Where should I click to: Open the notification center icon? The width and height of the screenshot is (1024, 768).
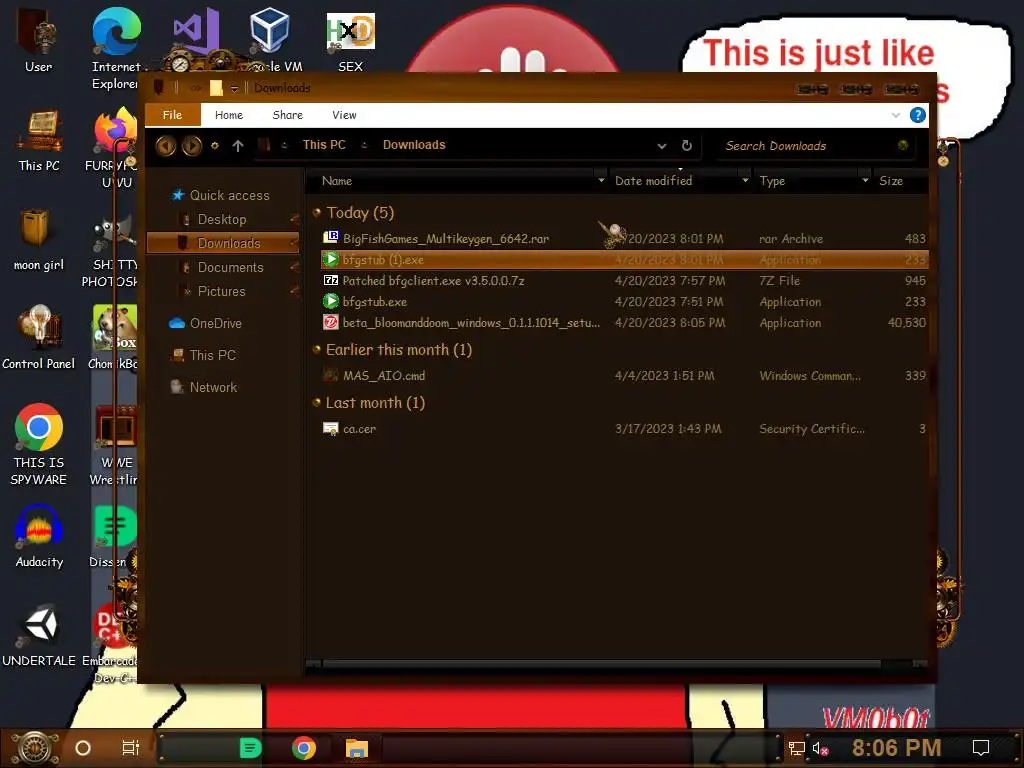981,748
